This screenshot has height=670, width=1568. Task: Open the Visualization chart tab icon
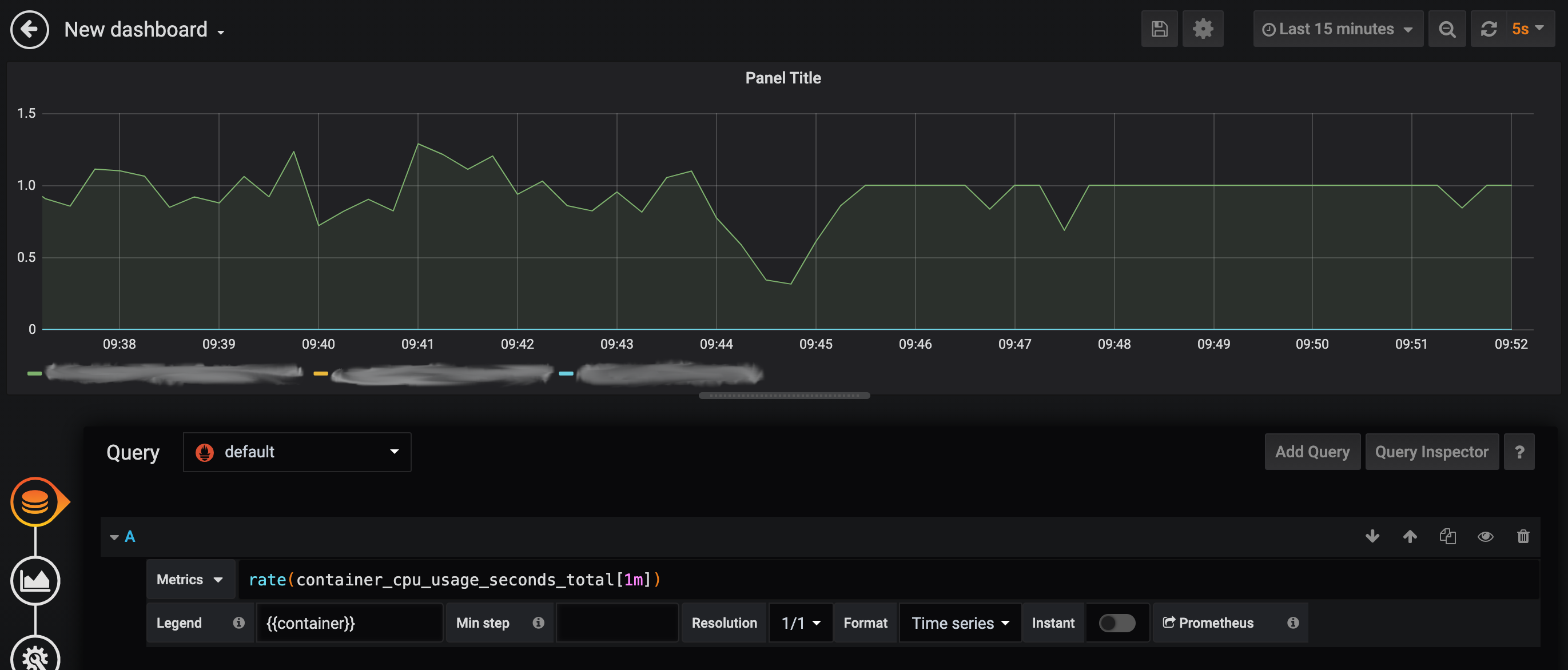click(x=35, y=581)
